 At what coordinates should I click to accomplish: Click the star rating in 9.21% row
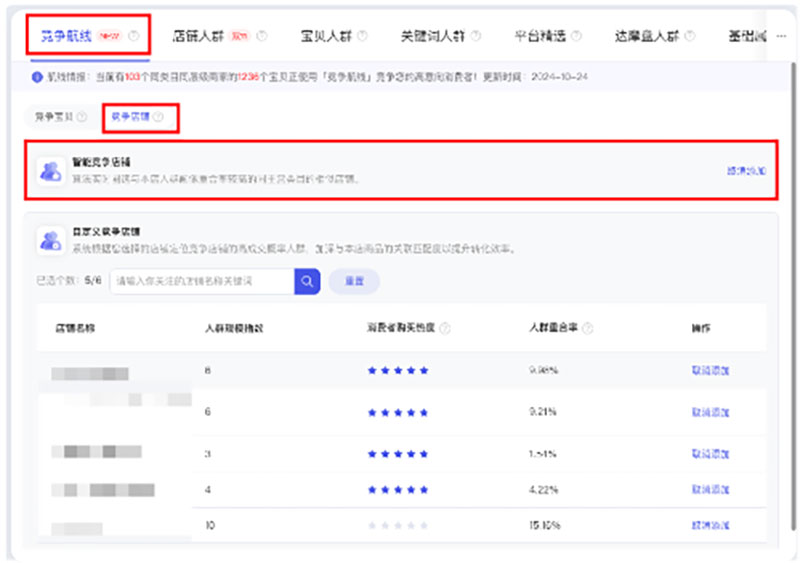click(x=398, y=412)
